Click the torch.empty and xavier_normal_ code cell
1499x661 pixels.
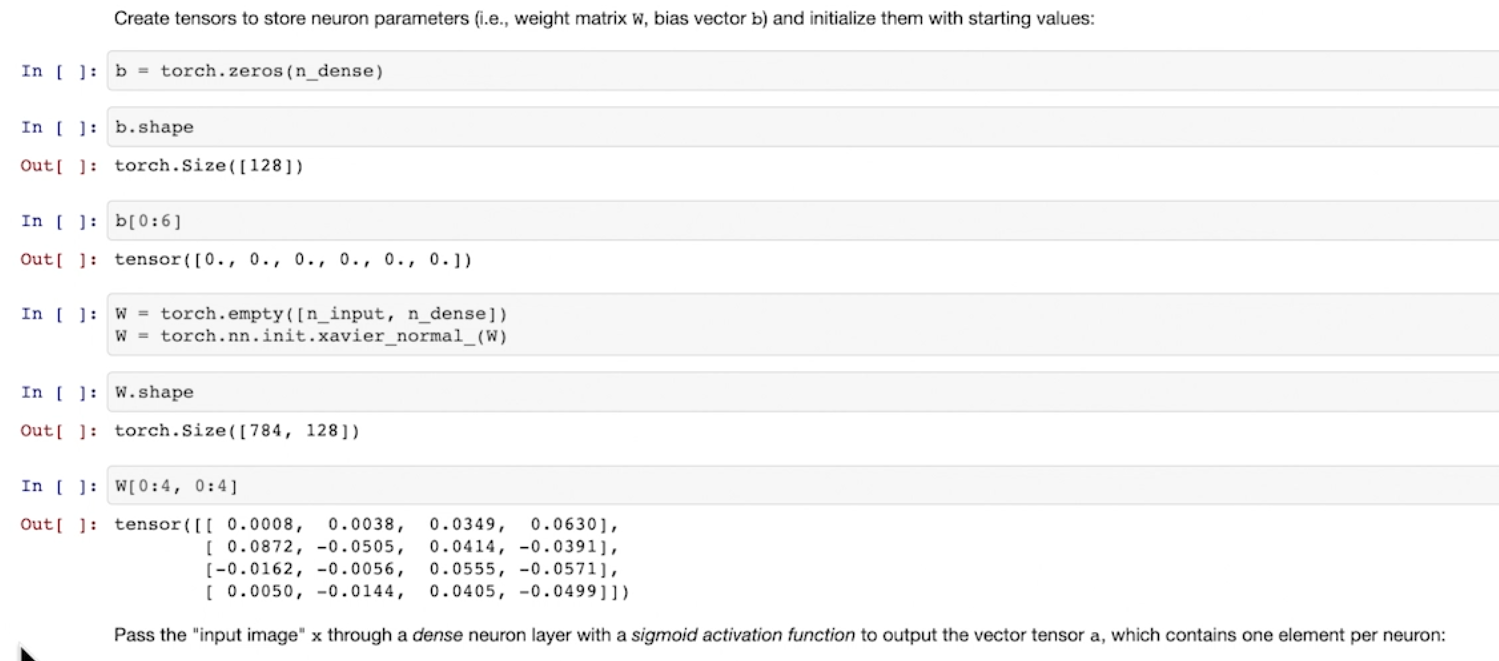[800, 324]
